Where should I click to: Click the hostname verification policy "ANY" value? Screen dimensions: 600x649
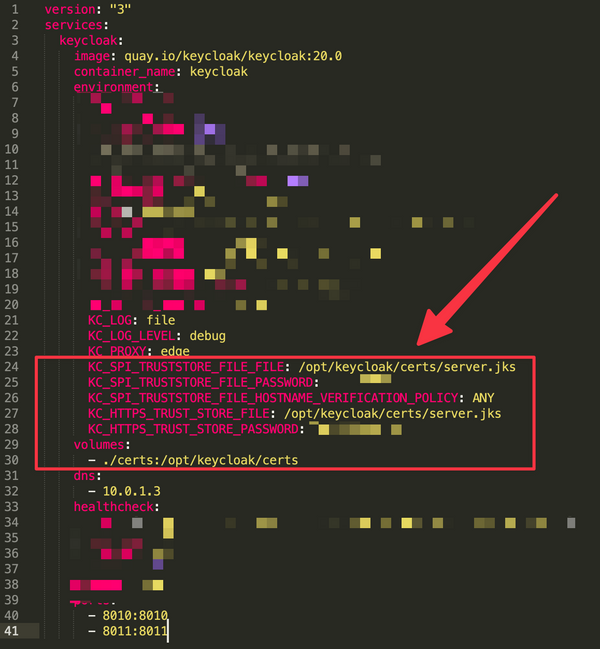pyautogui.click(x=483, y=398)
